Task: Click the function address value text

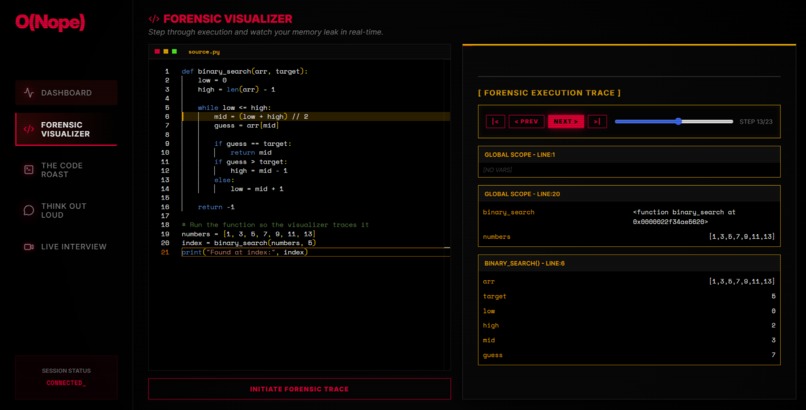Action: (x=684, y=217)
